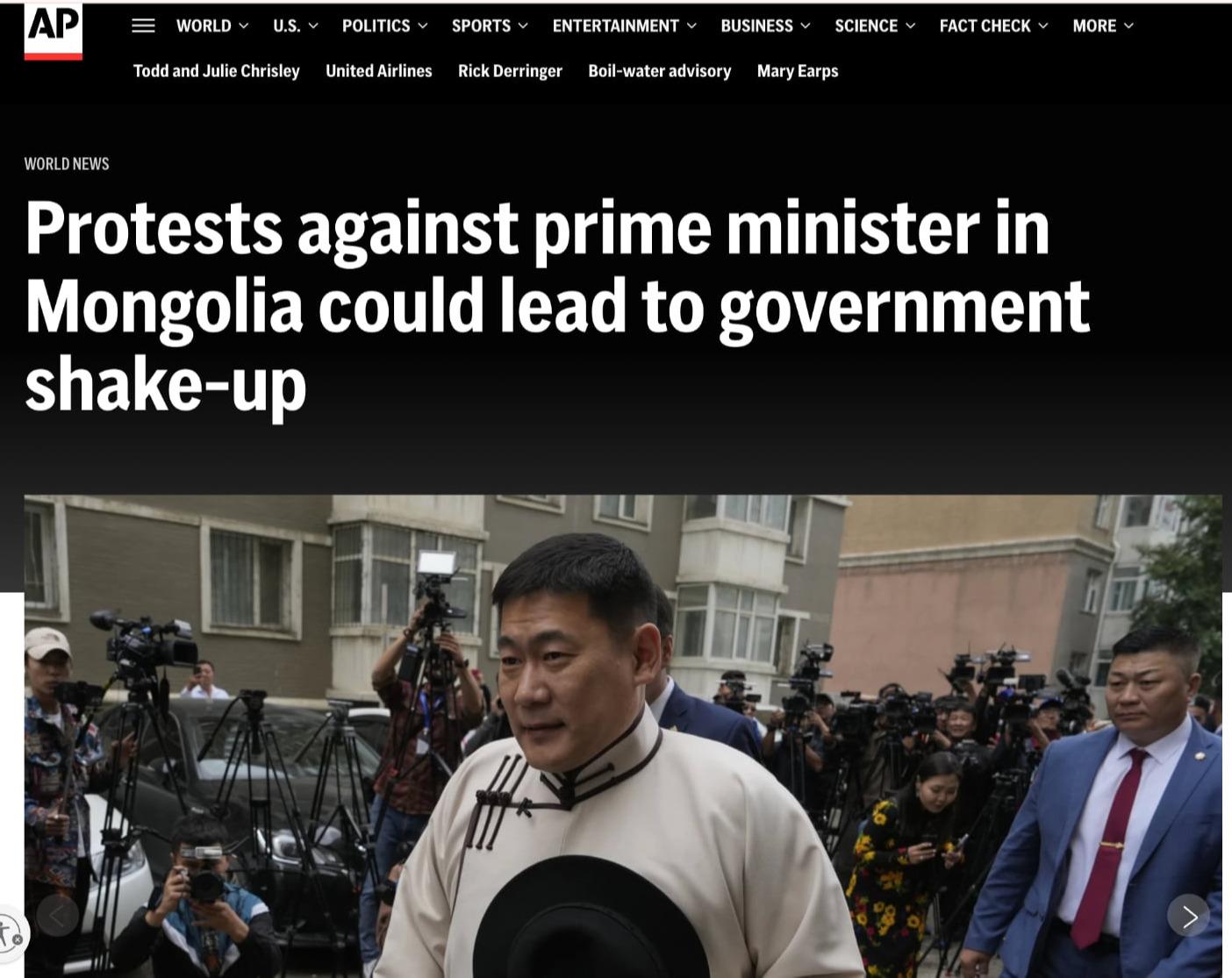
Task: Open the United Airlines trending link
Action: pos(379,71)
